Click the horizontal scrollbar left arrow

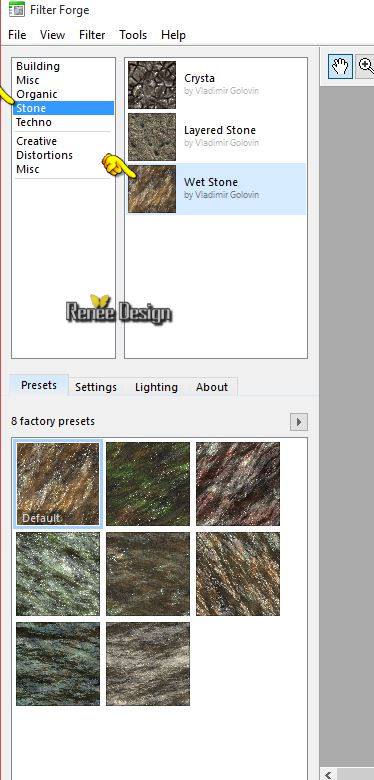point(329,774)
